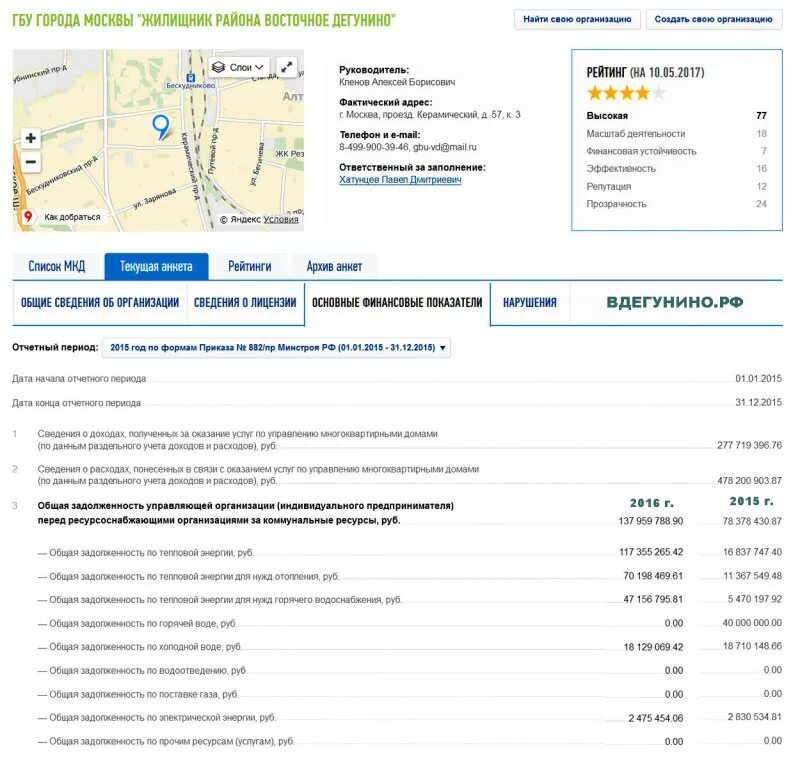Viewport: 800px width, 759px height.
Task: Click the 2016 total debt 137 959 788.90
Action: coord(651,521)
